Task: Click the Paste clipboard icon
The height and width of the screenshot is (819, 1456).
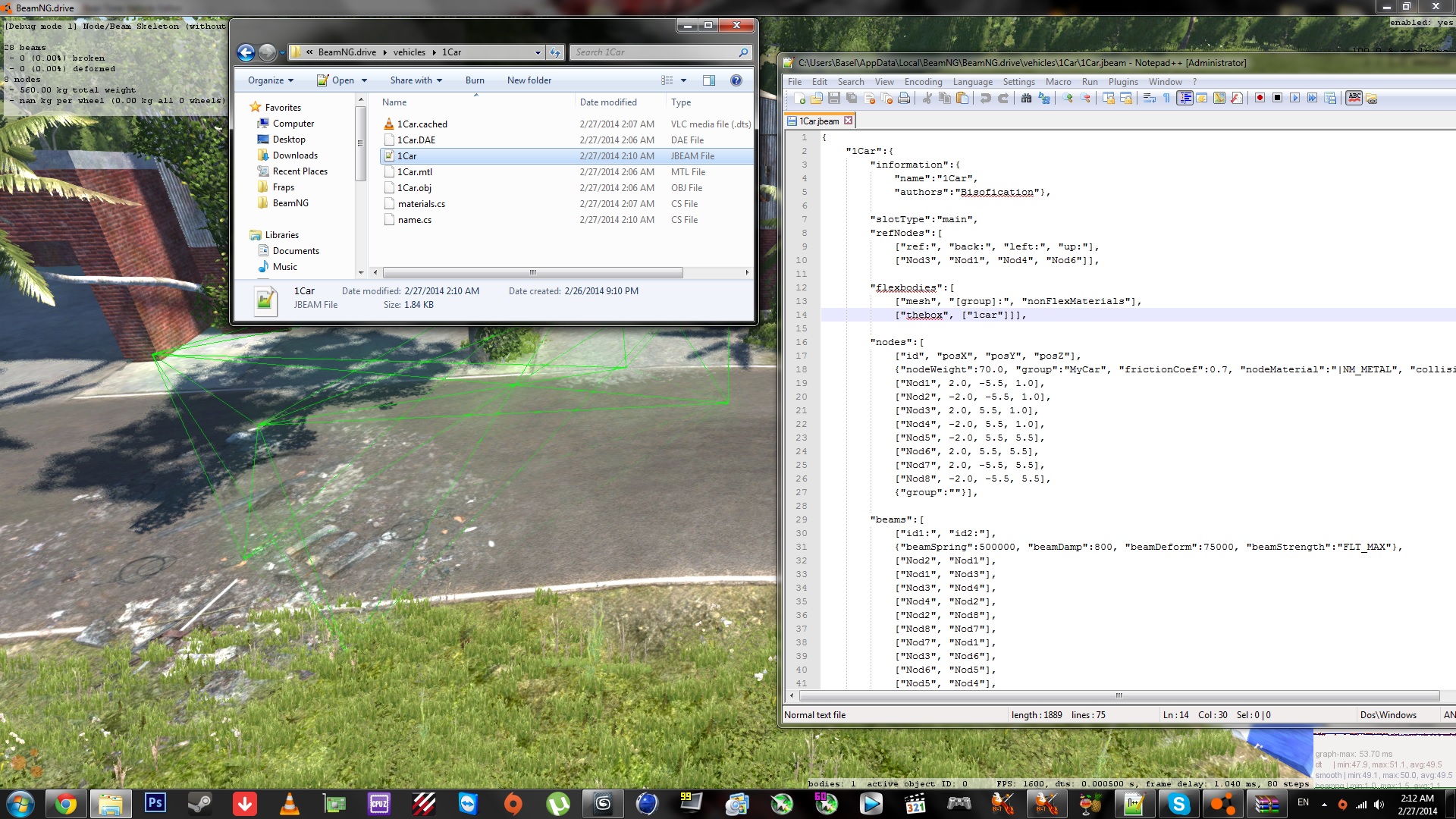Action: click(962, 99)
